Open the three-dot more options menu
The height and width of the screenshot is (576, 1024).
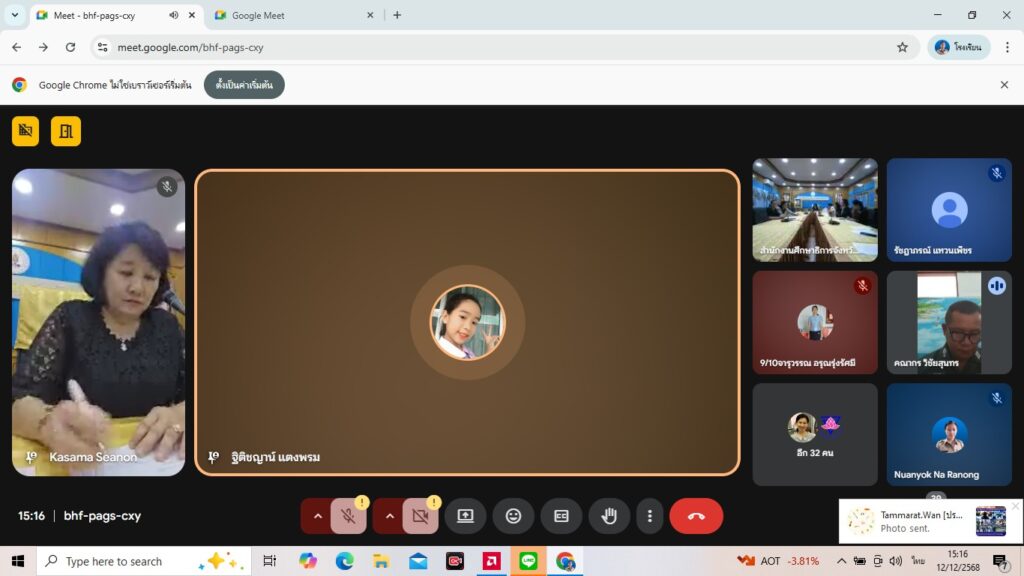650,516
